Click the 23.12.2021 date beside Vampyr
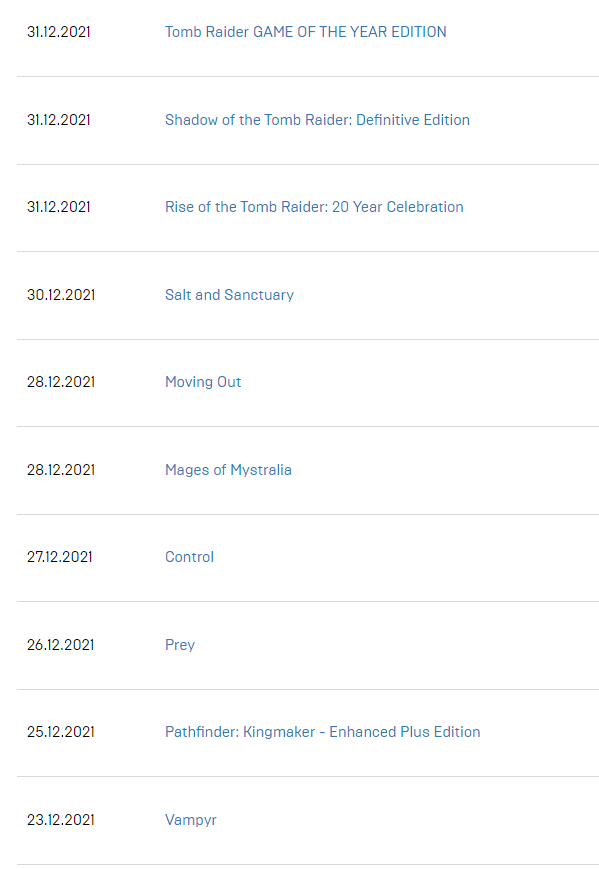This screenshot has height=869, width=599. (61, 820)
